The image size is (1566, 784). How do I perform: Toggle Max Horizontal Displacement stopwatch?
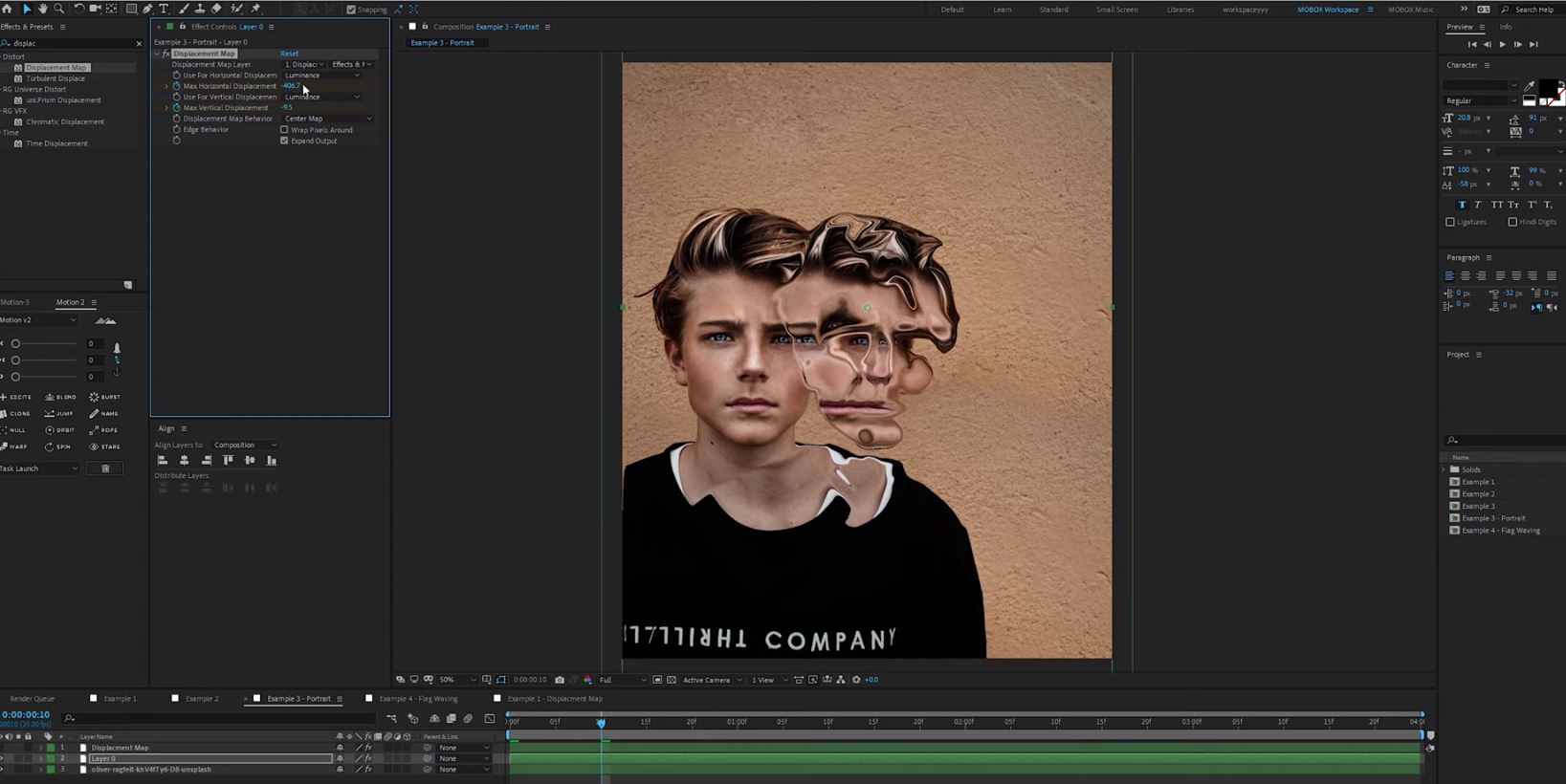[x=176, y=86]
